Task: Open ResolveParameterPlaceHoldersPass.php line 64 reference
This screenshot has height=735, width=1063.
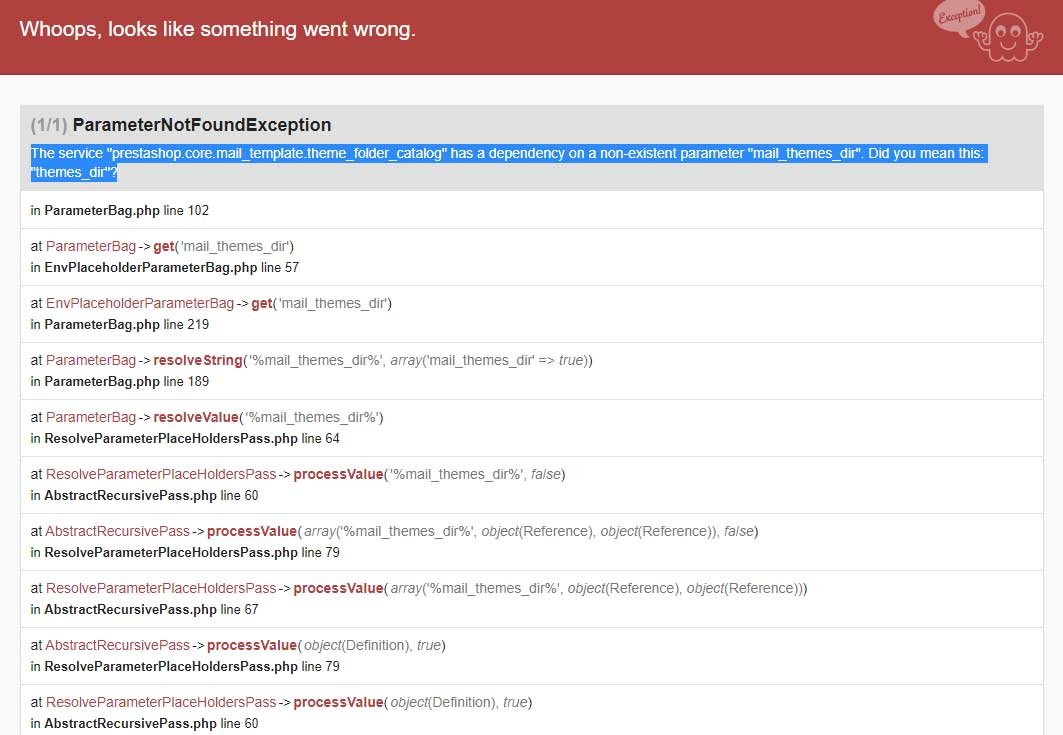Action: (x=185, y=438)
